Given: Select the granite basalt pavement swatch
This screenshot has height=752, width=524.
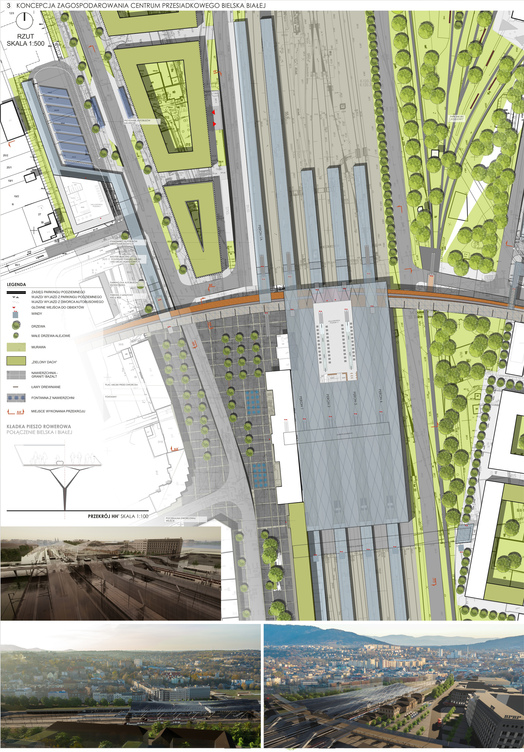Looking at the screenshot, I should pos(16,375).
